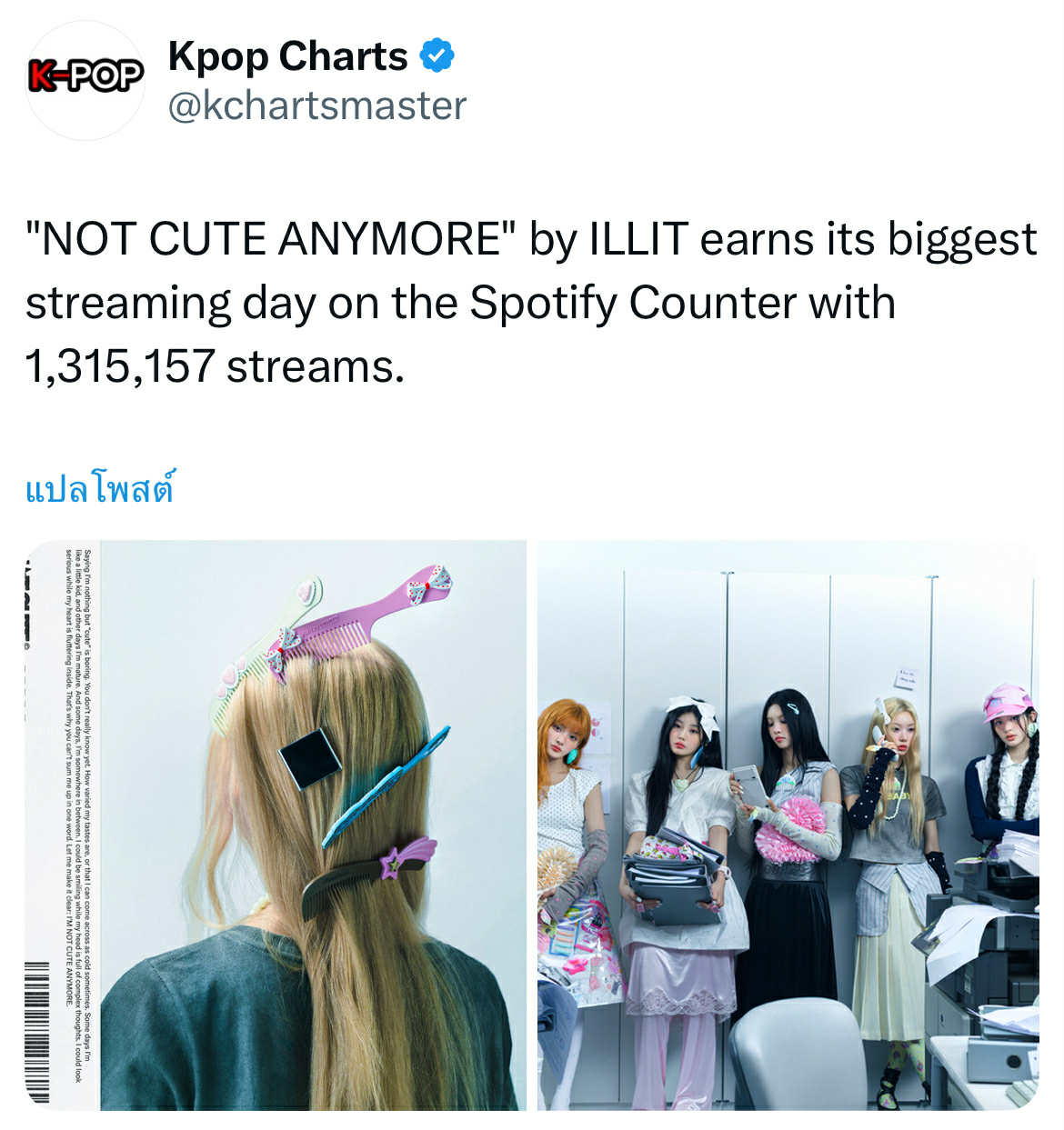
Task: Open the ILLIT group office photo
Action: 788,825
